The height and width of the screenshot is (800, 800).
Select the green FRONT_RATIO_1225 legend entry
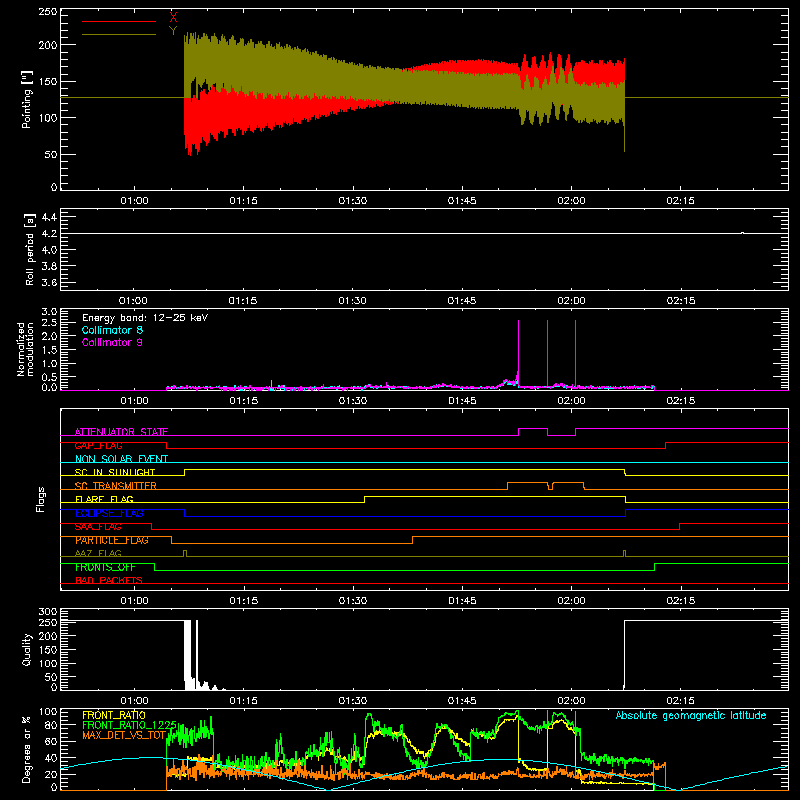130,725
